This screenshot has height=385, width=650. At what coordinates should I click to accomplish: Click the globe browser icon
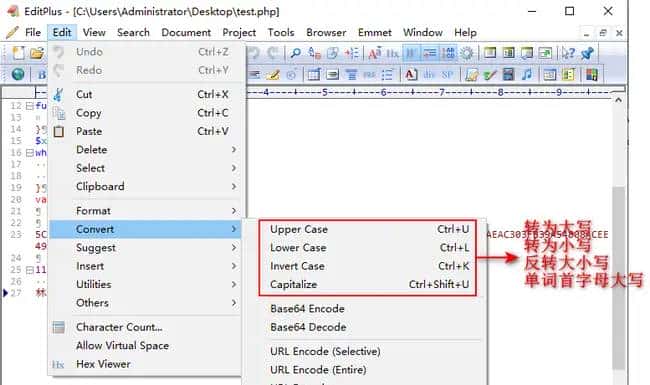(18, 75)
